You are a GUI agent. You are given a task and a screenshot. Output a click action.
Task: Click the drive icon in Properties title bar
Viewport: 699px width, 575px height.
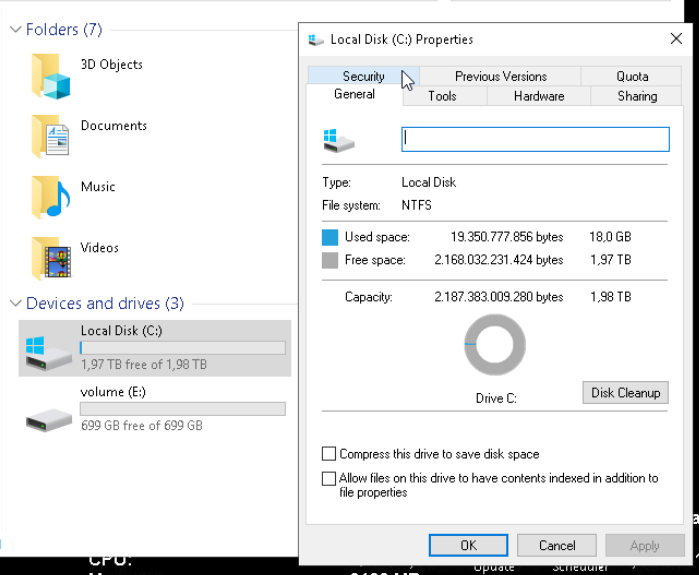316,40
